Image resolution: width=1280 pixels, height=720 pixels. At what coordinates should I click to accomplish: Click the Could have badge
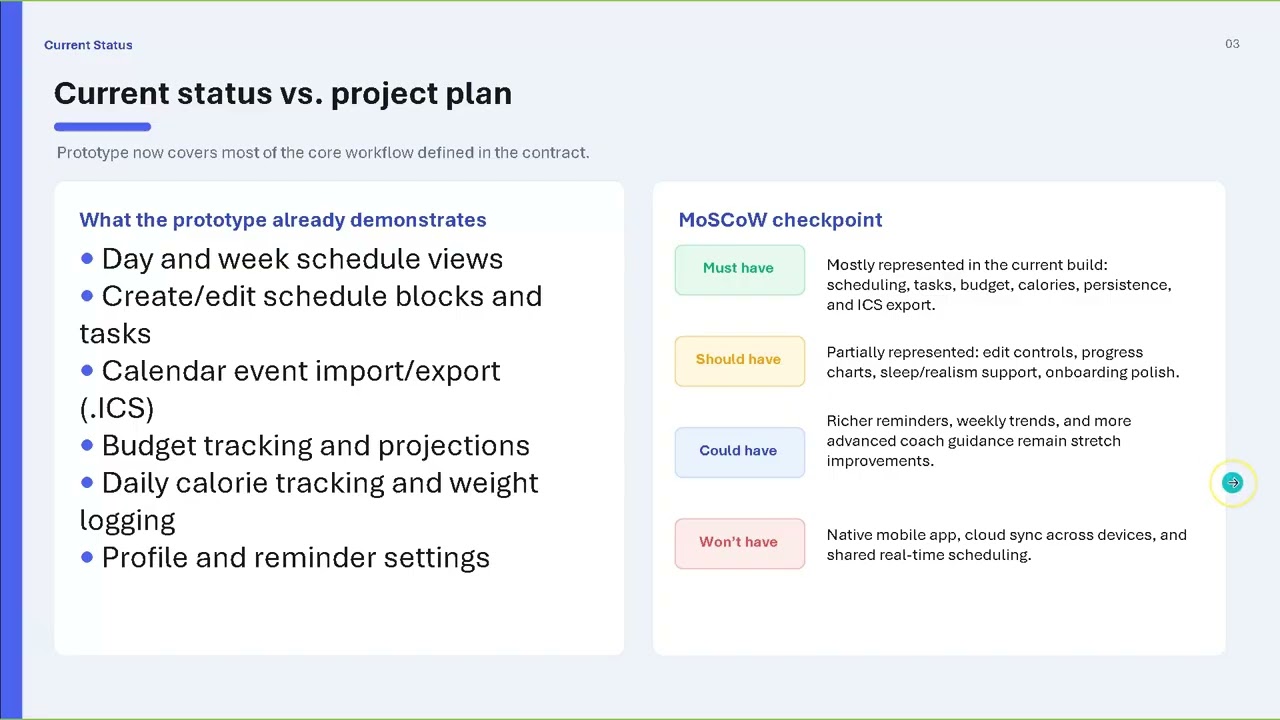tap(739, 451)
